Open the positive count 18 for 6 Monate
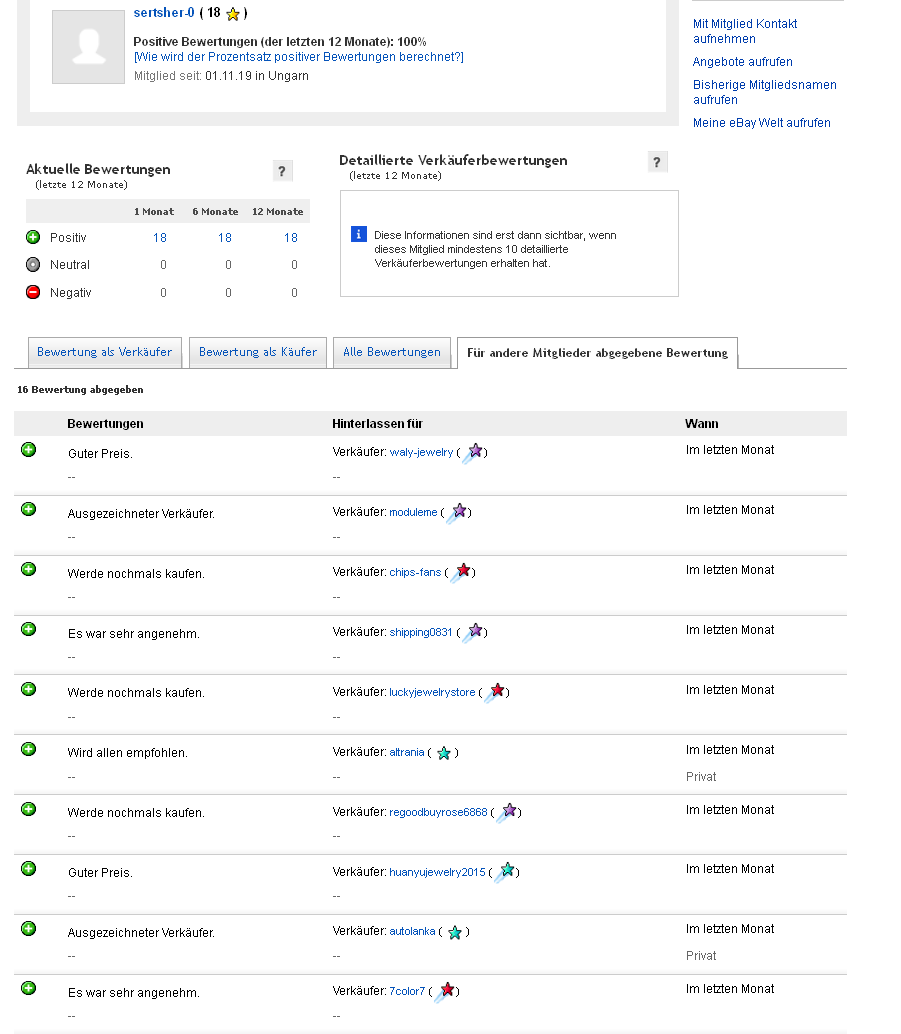Image resolution: width=901 pixels, height=1034 pixels. tap(225, 237)
